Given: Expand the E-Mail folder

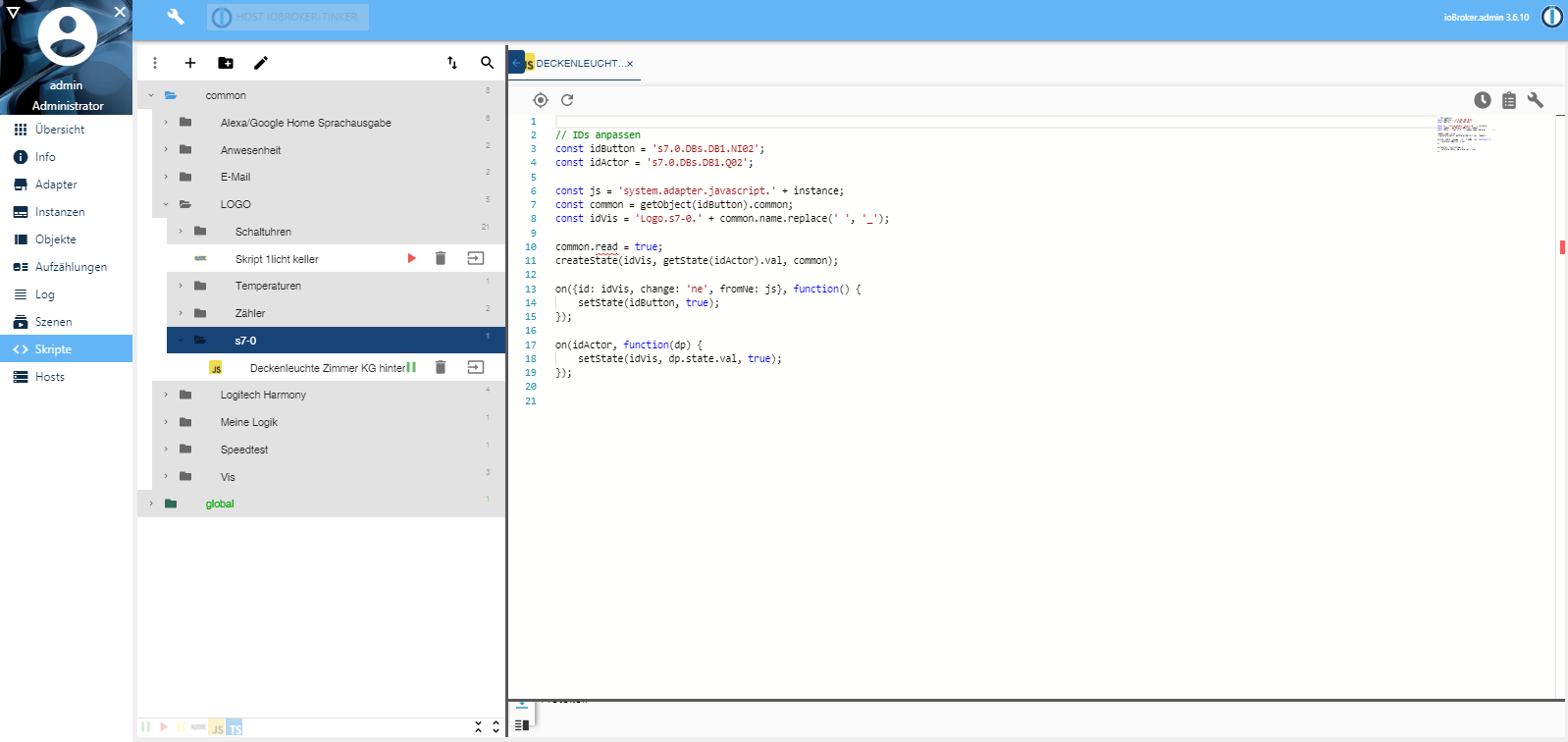Looking at the screenshot, I should (166, 177).
